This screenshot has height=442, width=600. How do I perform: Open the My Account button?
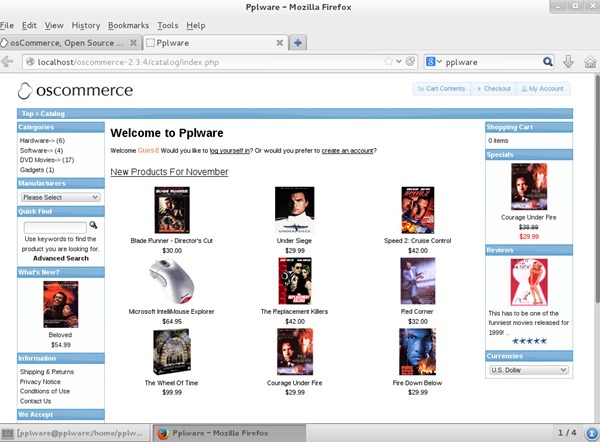tap(543, 89)
